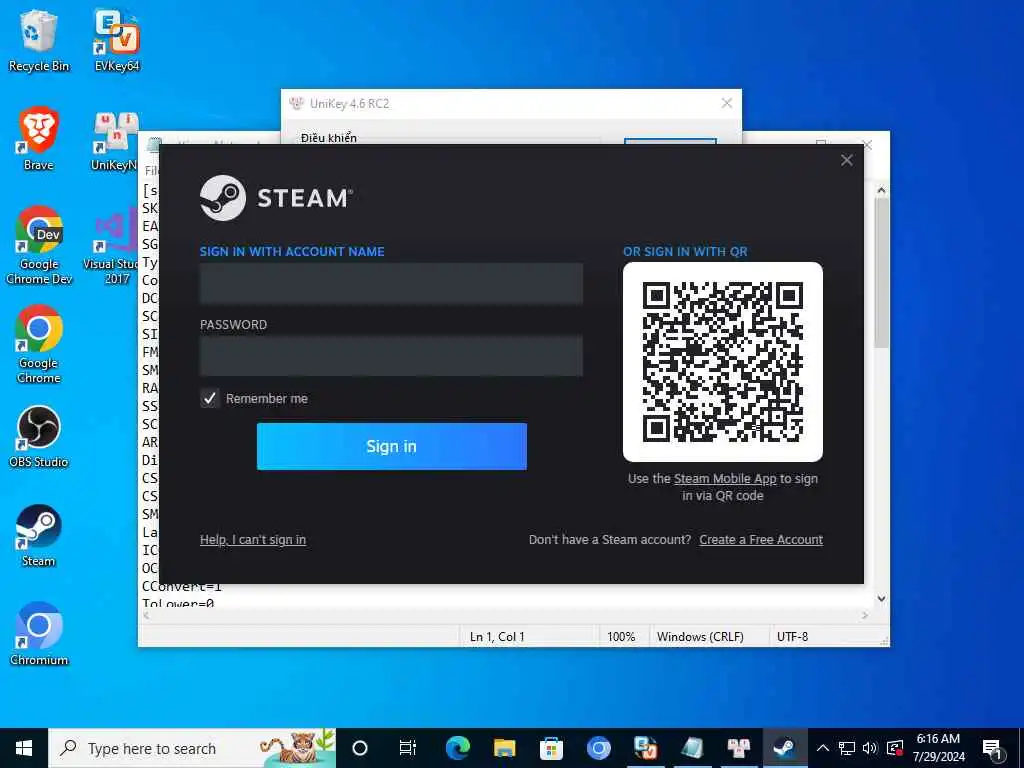Click the Sign in button
This screenshot has height=768, width=1024.
[392, 446]
